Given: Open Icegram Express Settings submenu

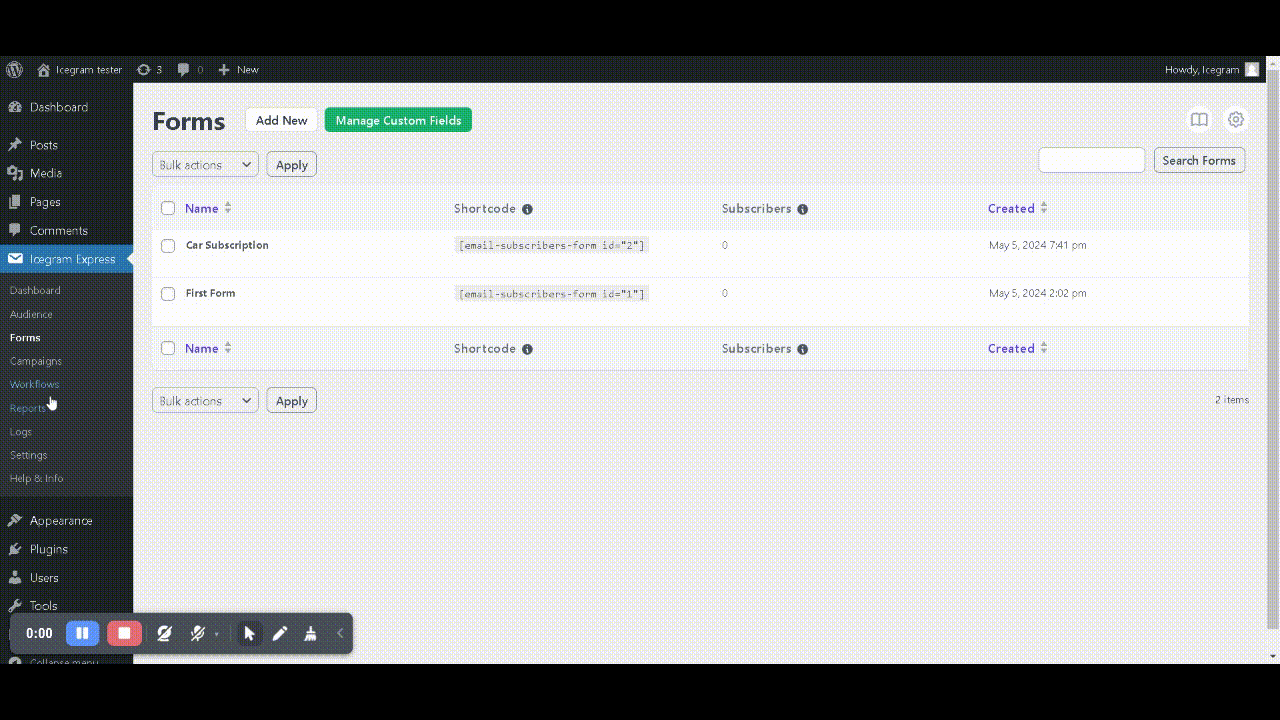Looking at the screenshot, I should (x=28, y=455).
